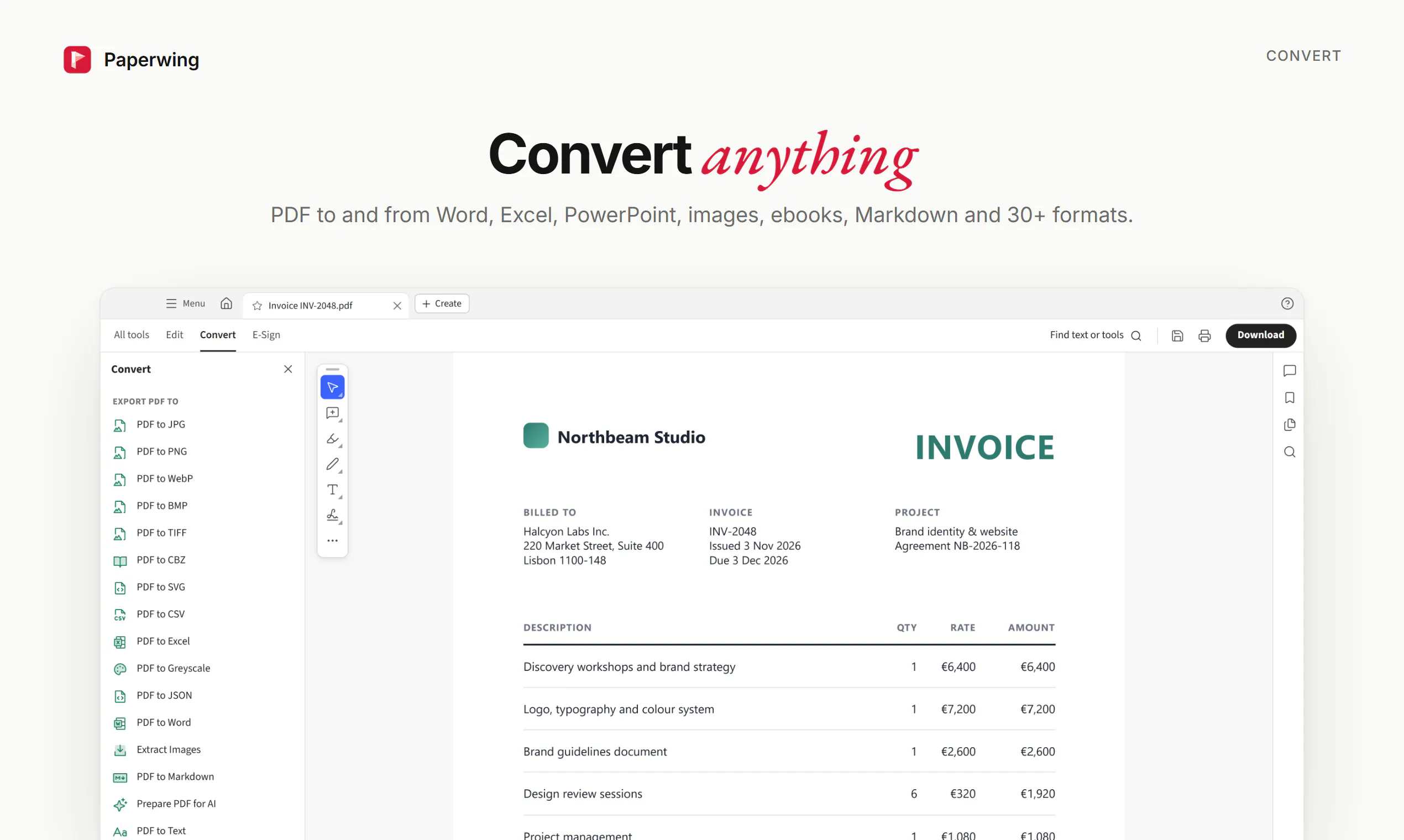
Task: Click Find text or tools search
Action: click(x=1096, y=335)
